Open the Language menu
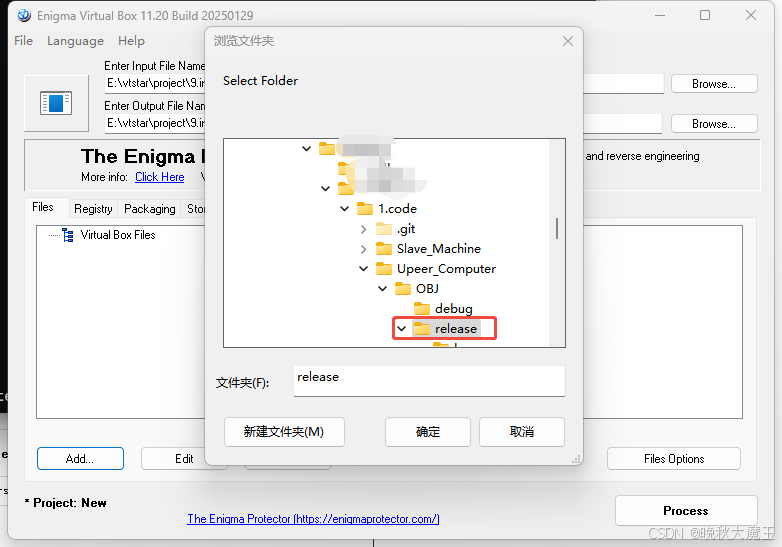 click(x=75, y=41)
